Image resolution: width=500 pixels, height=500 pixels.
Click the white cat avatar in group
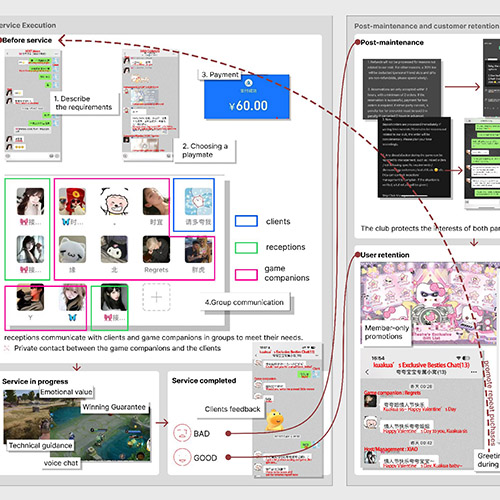pyautogui.click(x=72, y=249)
